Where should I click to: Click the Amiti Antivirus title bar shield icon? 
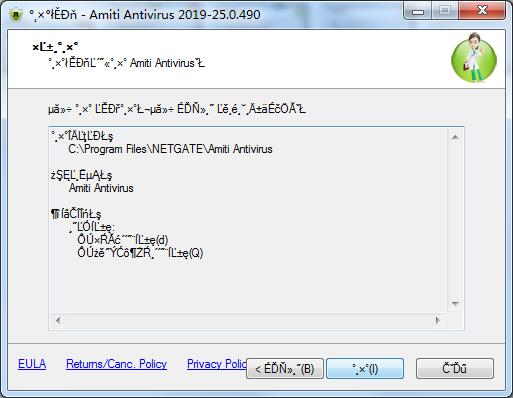(x=16, y=15)
